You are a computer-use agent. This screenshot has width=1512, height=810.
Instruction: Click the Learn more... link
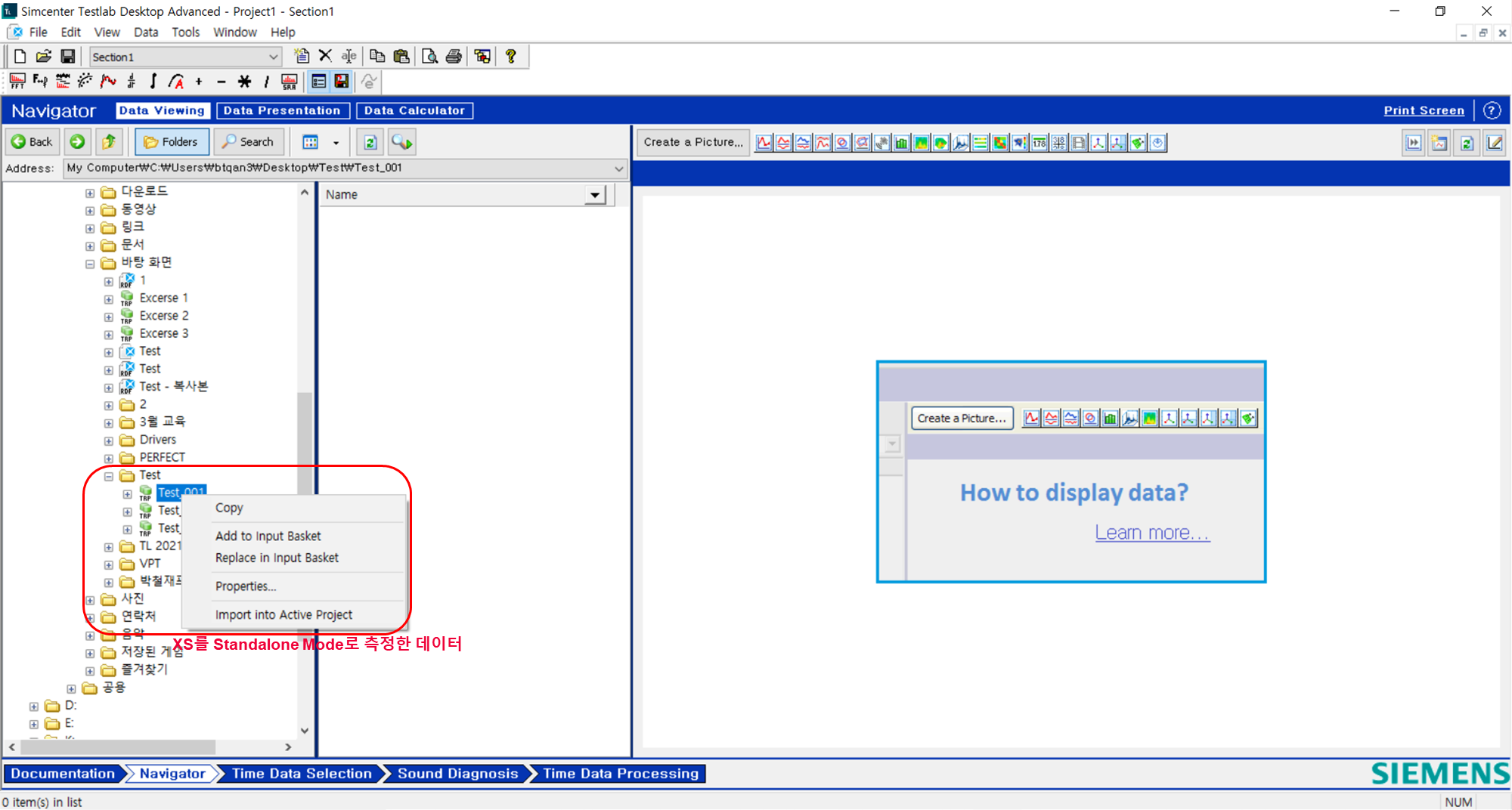pyautogui.click(x=1152, y=533)
